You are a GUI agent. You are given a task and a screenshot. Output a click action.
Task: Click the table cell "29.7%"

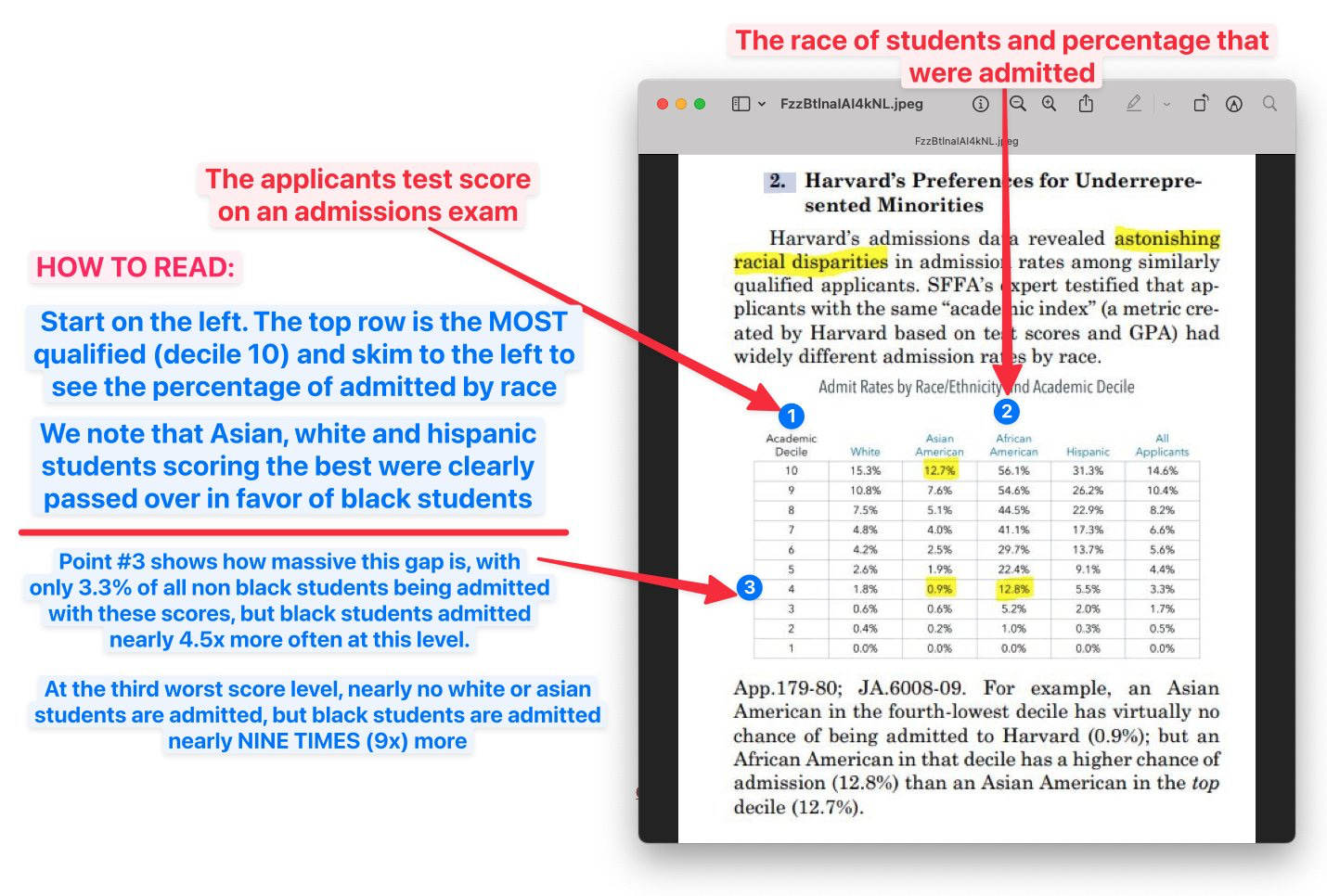[x=1013, y=550]
